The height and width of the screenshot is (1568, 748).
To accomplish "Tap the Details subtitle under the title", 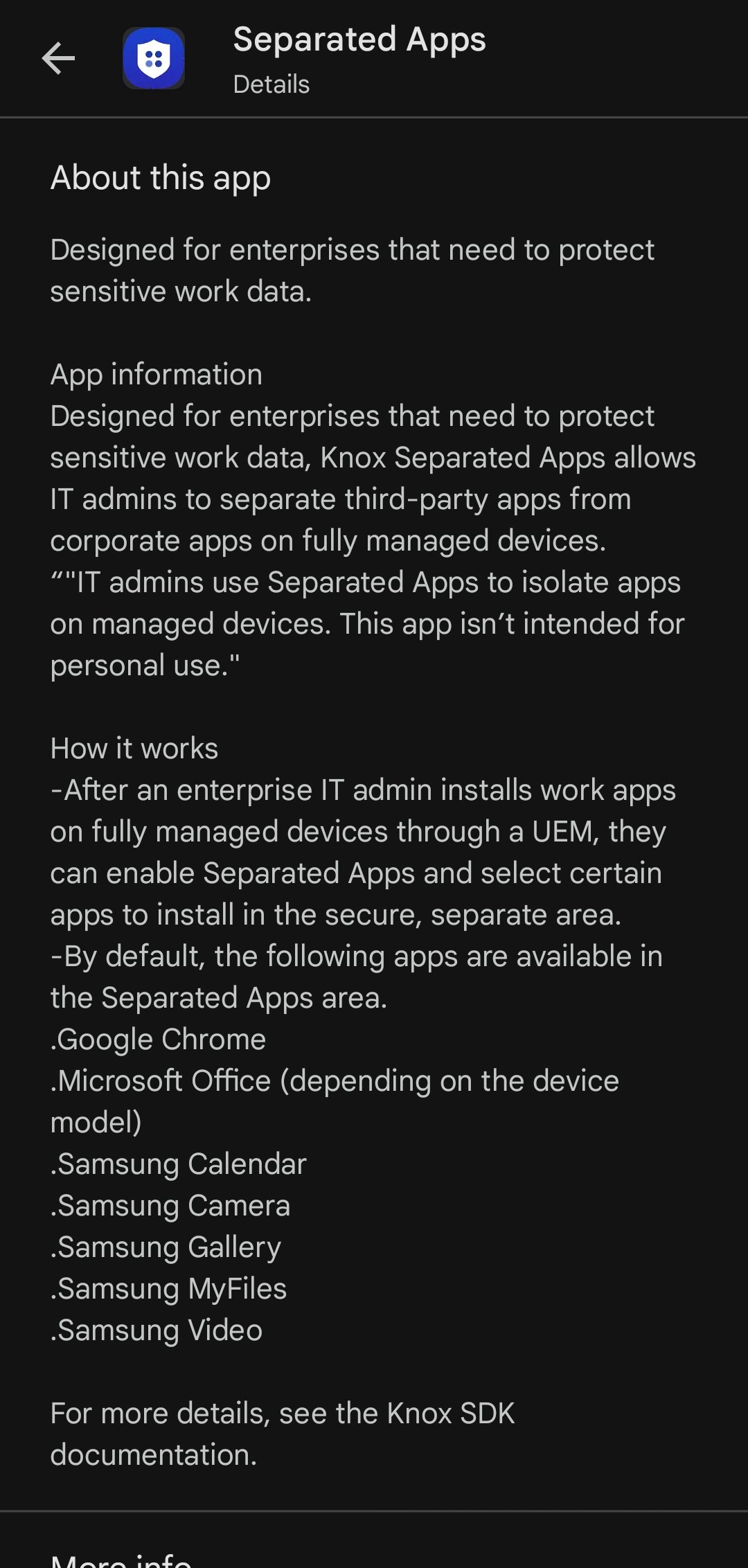I will (271, 84).
